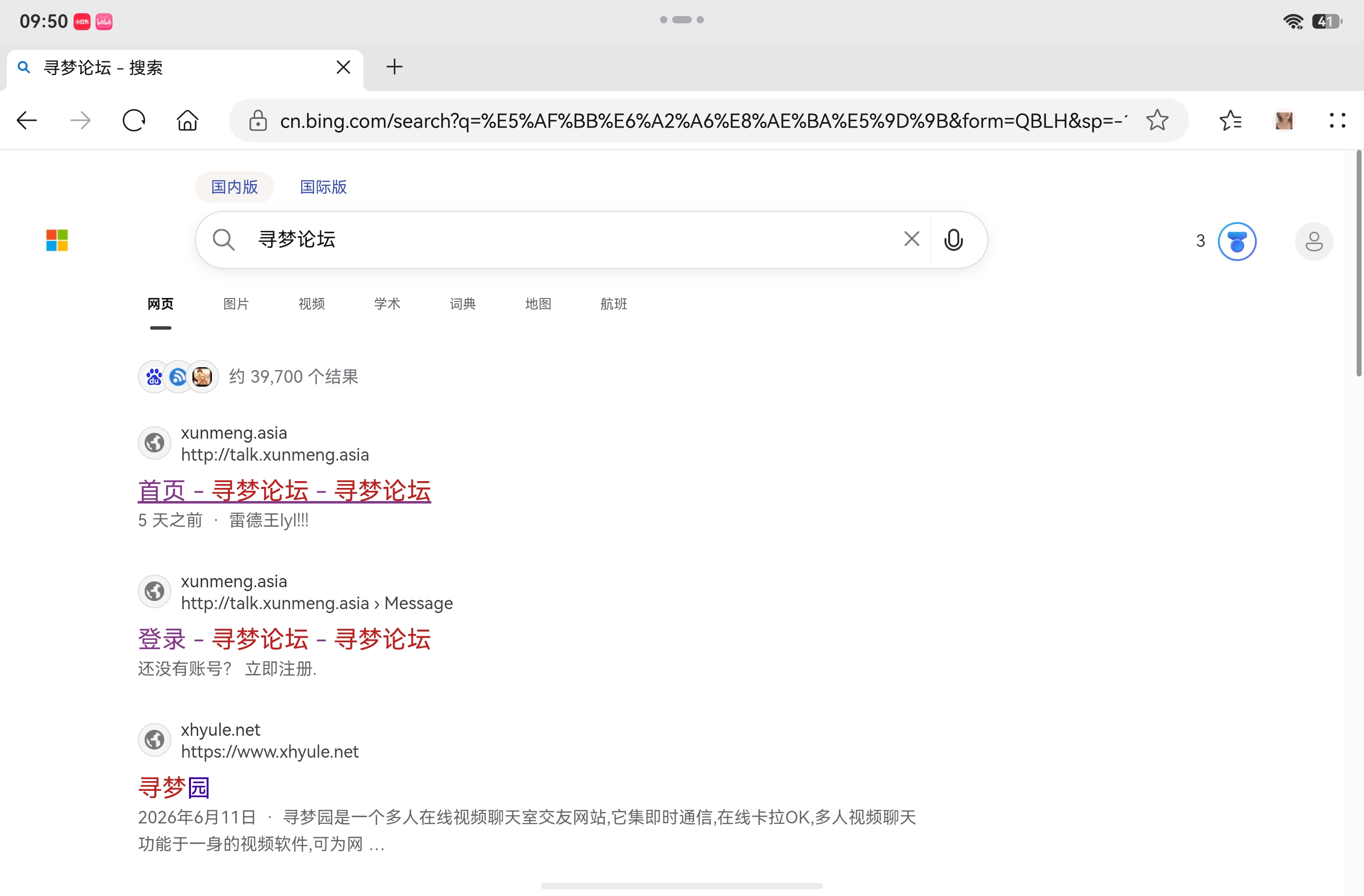Reload the current page
Image resolution: width=1364 pixels, height=896 pixels.
point(133,121)
